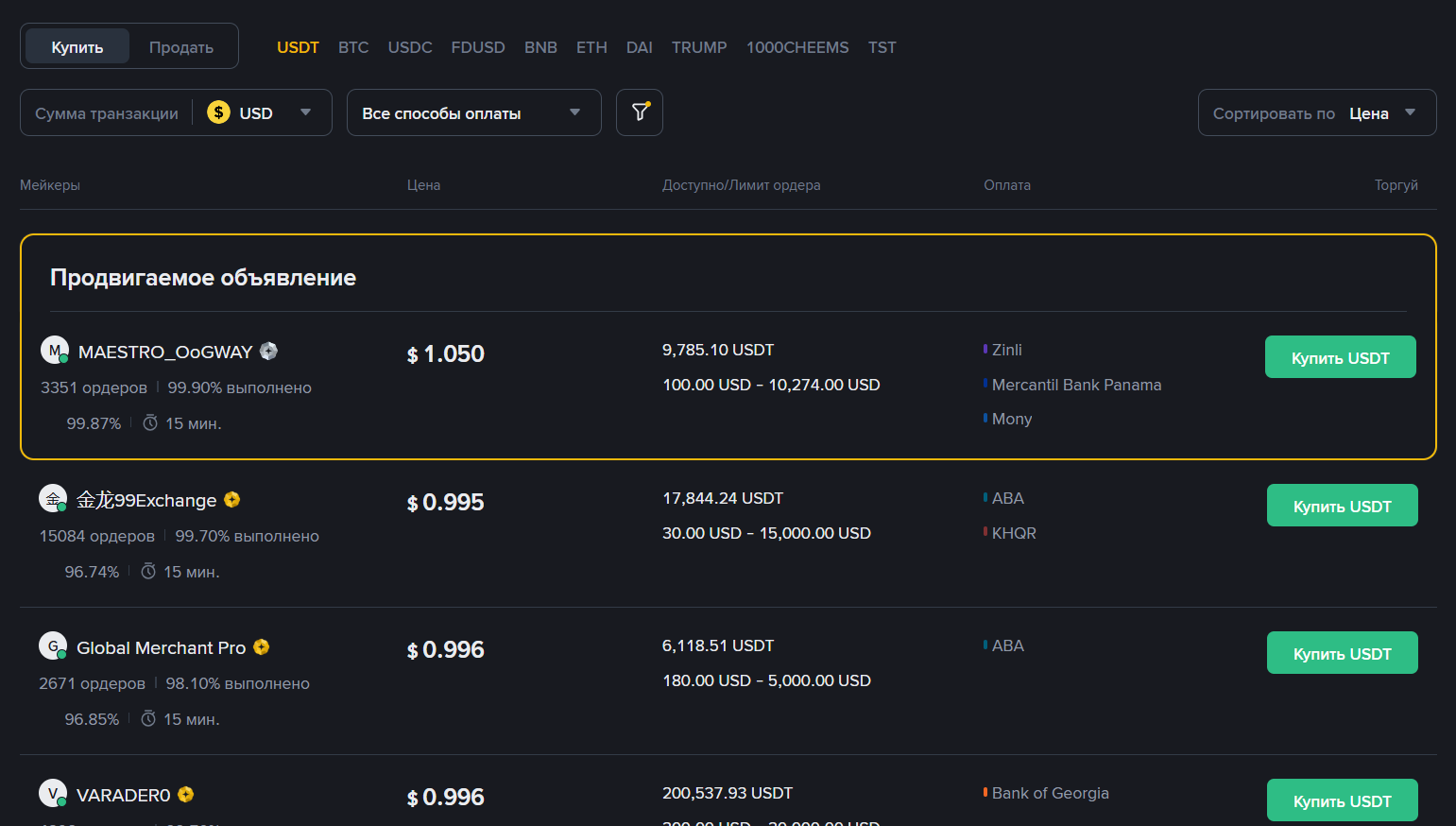The height and width of the screenshot is (826, 1456).
Task: Click the gold badge next to VARADER0
Action: pyautogui.click(x=186, y=794)
